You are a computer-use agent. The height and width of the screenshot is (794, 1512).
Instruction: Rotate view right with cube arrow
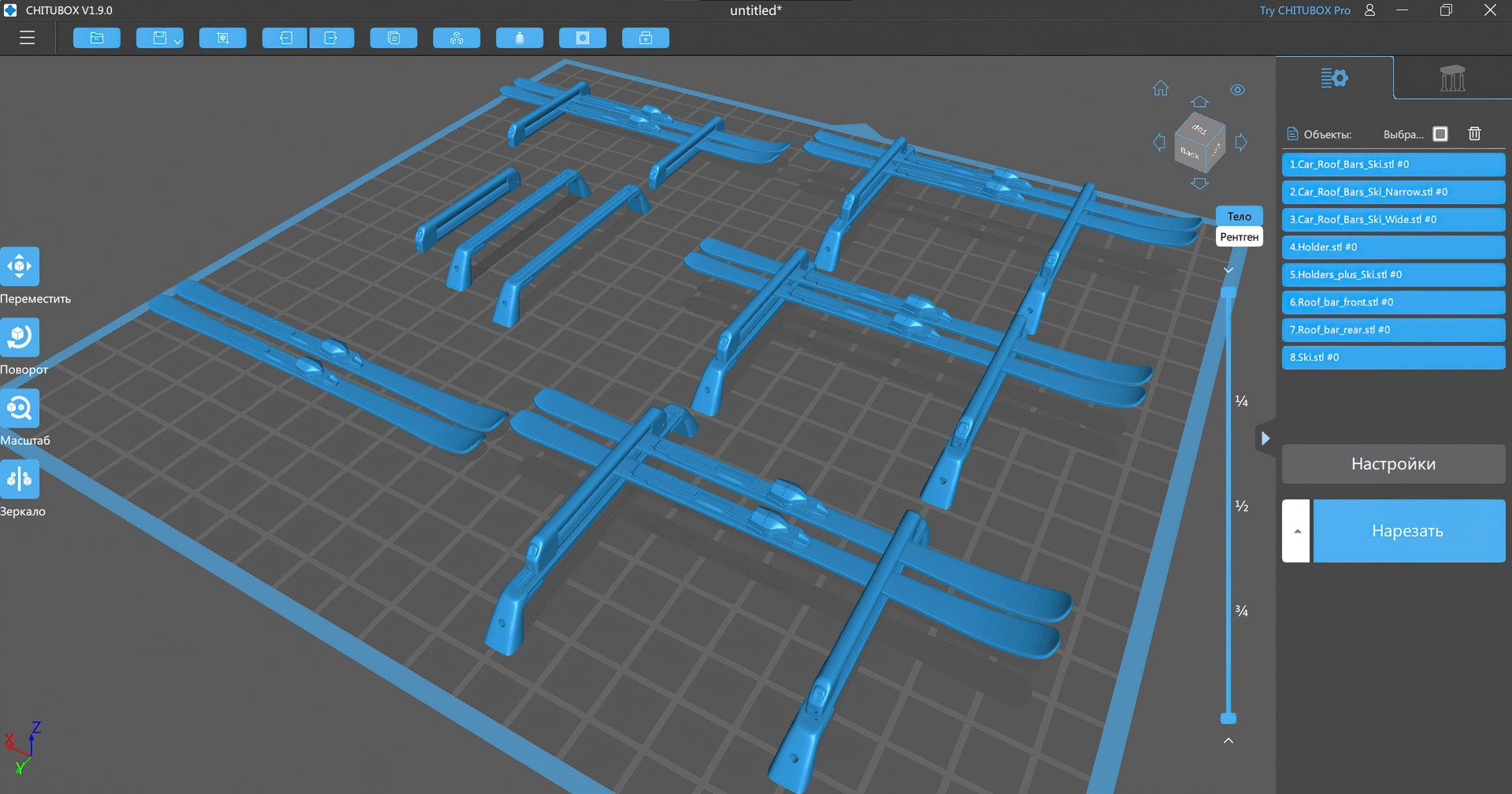(1241, 143)
